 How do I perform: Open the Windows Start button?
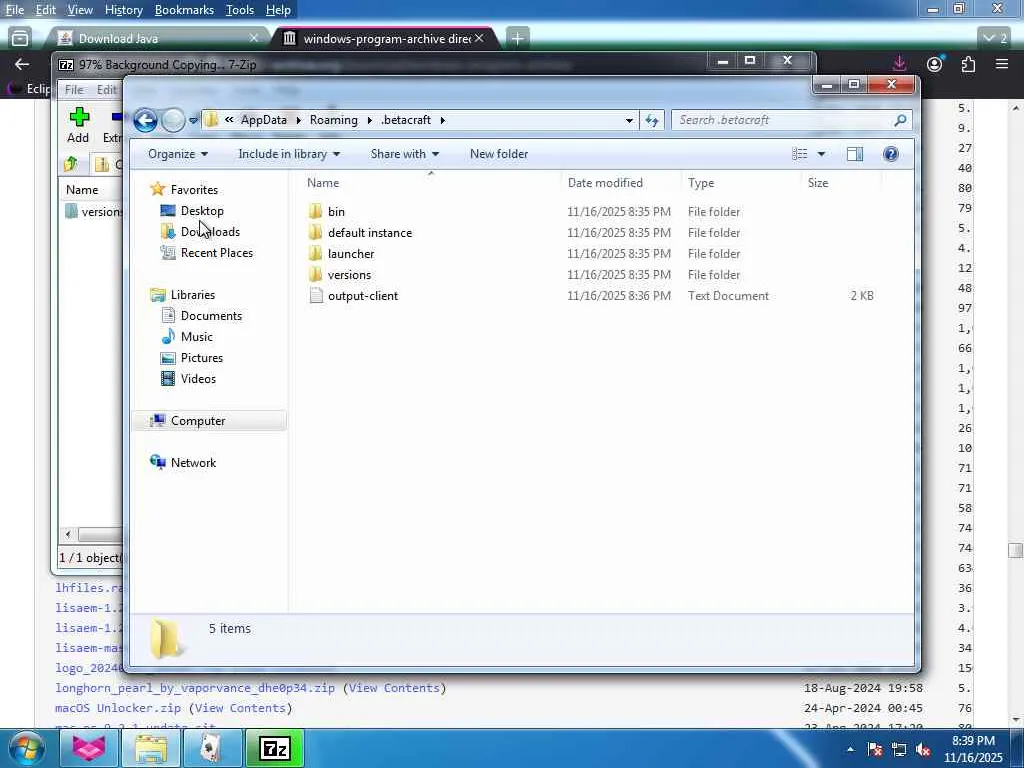click(x=26, y=748)
